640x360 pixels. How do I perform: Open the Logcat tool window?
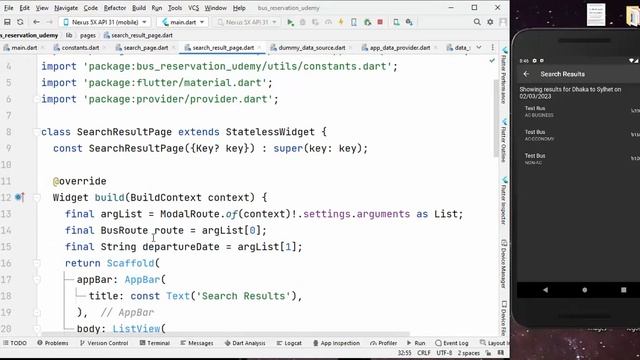[289, 343]
